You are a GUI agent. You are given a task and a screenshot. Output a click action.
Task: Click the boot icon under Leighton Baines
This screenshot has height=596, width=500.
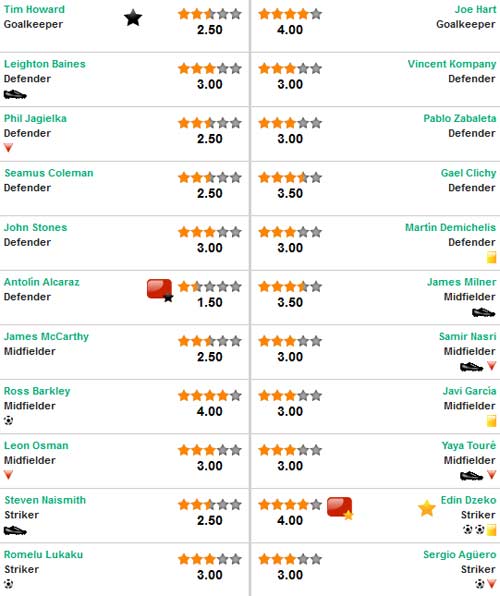pos(15,94)
